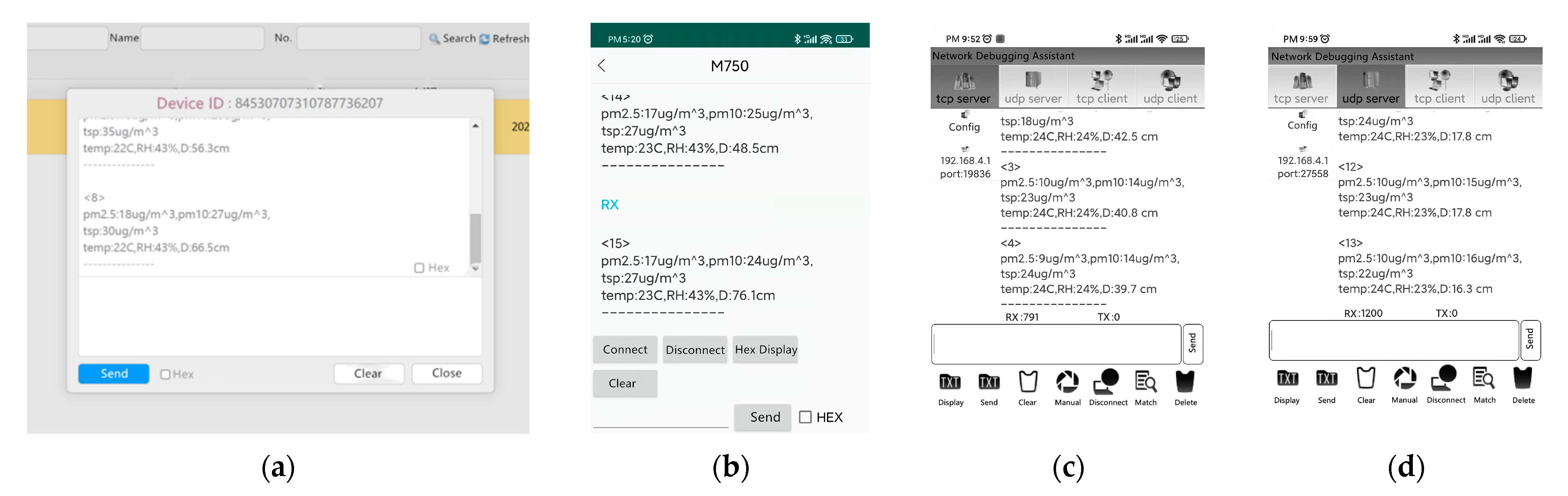Tap the Send button in M750 app

pos(763,417)
